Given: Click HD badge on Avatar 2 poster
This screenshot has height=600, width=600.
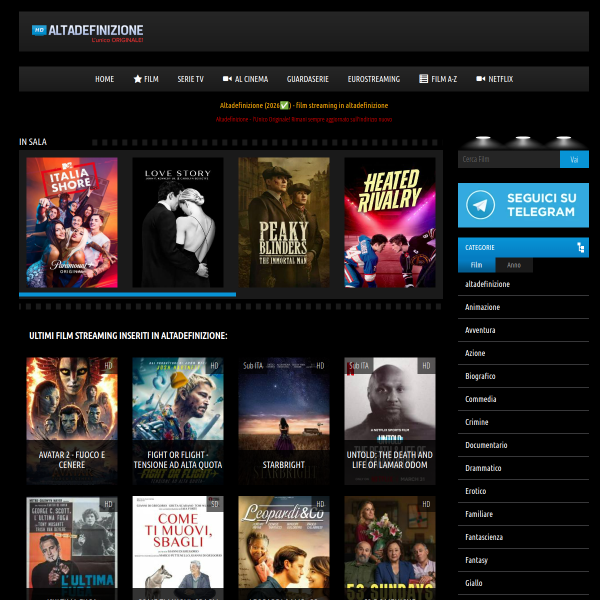Looking at the screenshot, I should (108, 366).
